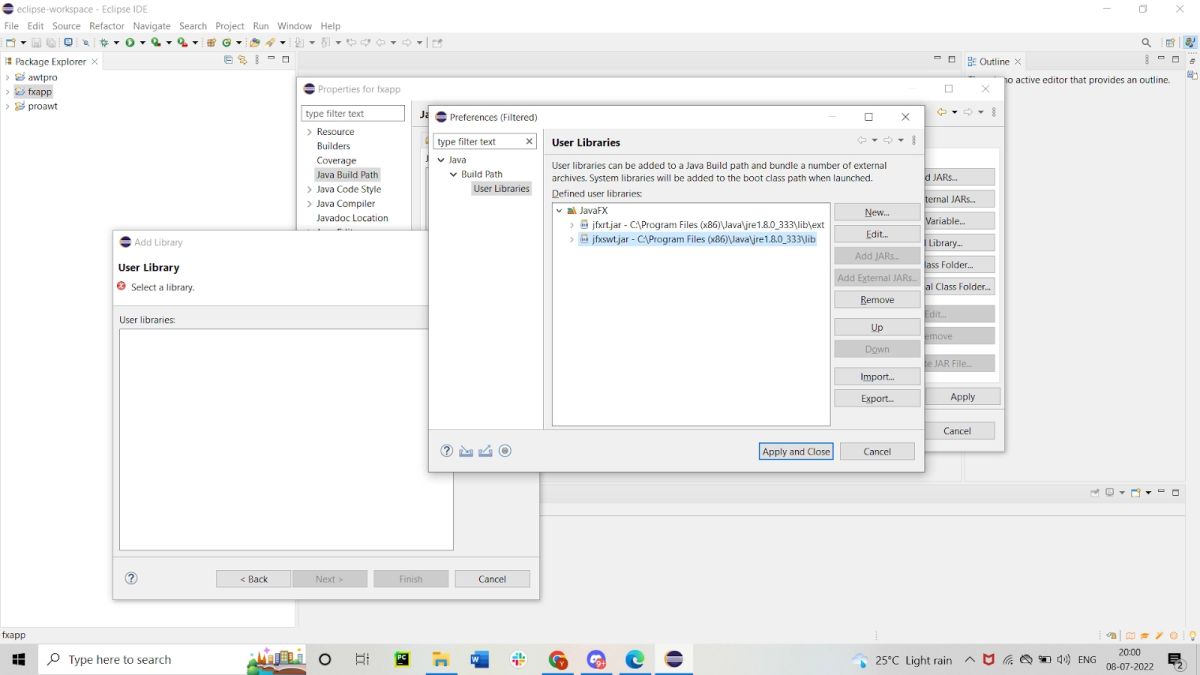Click the Back button in the Add Library dialog
This screenshot has width=1200, height=675.
[x=254, y=579]
